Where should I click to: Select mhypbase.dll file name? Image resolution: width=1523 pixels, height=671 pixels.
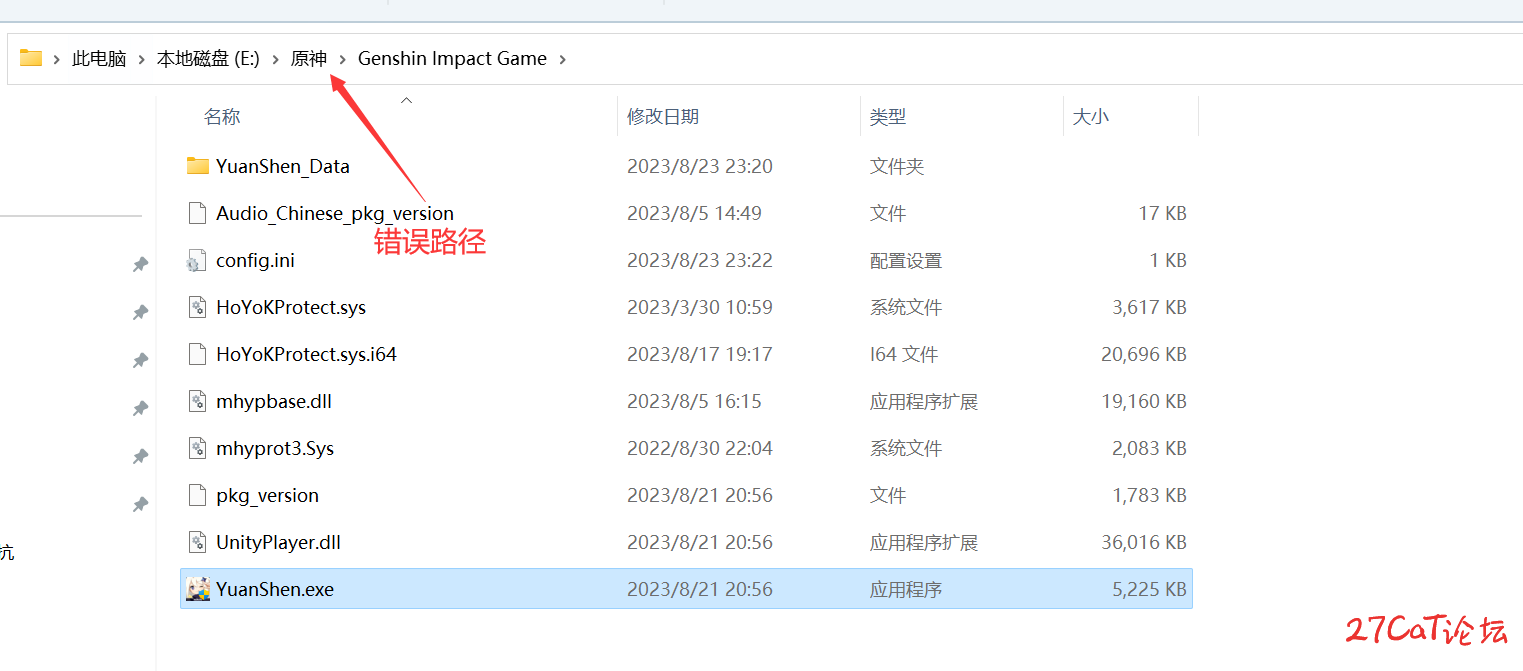coord(274,402)
